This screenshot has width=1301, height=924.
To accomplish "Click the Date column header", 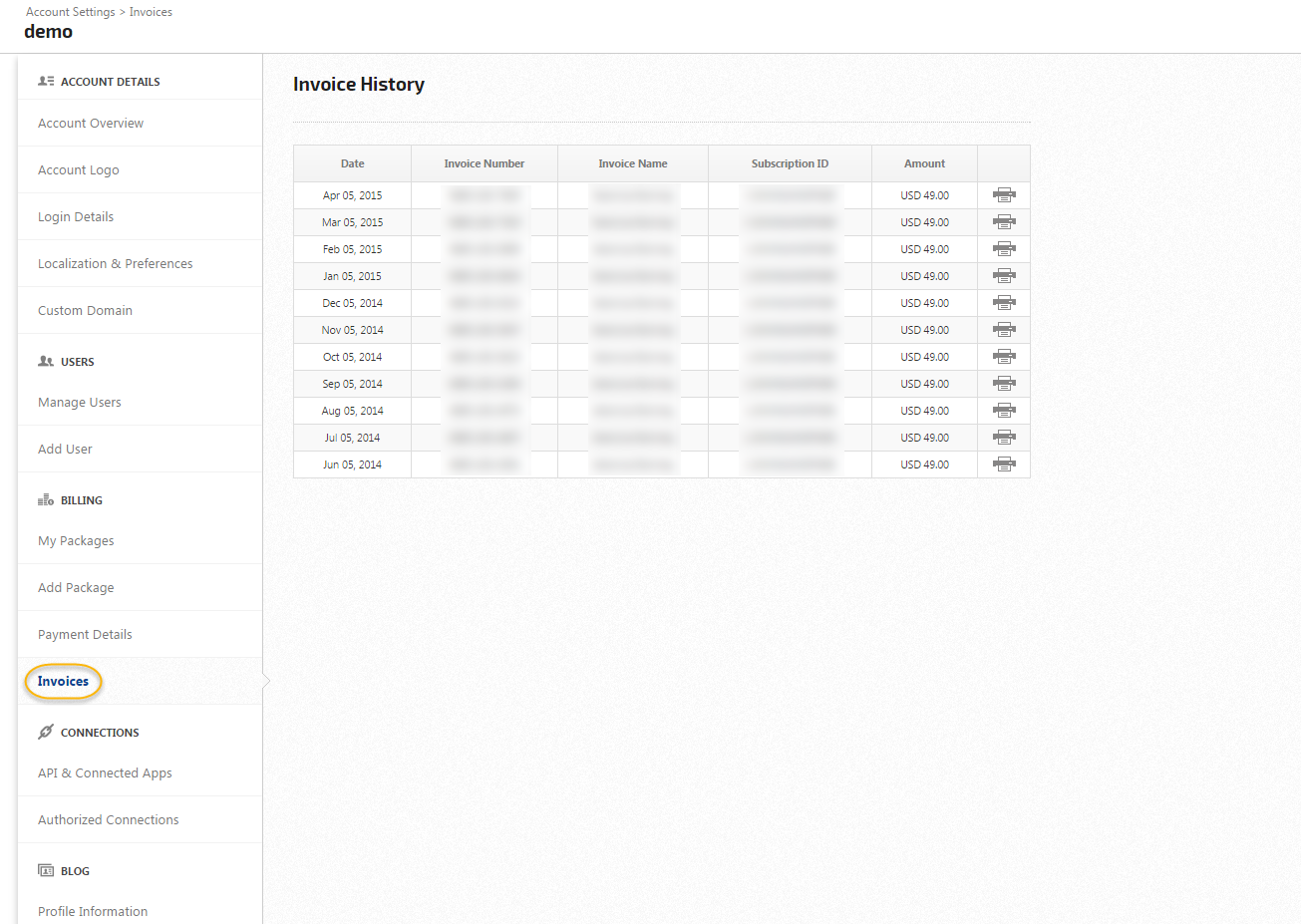I will coord(352,163).
